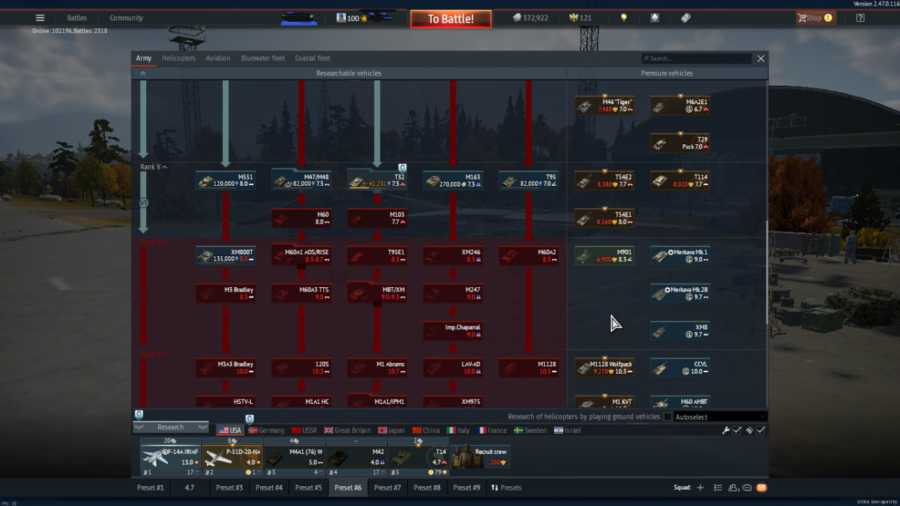900x506 pixels.
Task: Select the M6A2E1 premium vehicle
Action: [680, 106]
